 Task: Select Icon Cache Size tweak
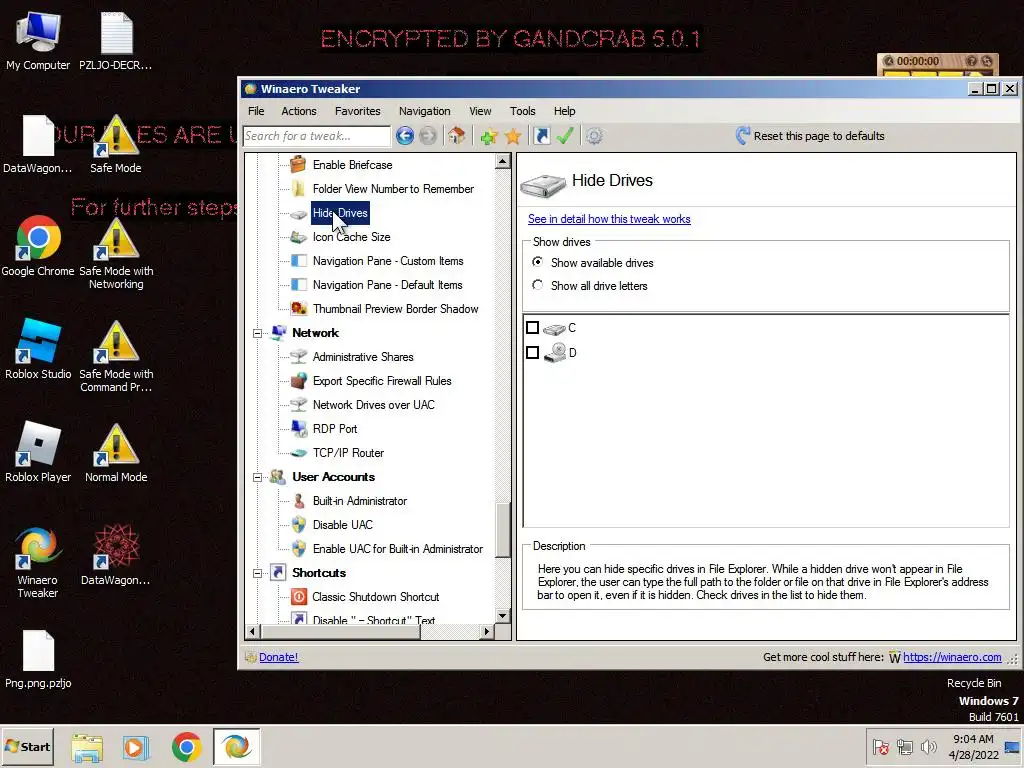tap(351, 237)
